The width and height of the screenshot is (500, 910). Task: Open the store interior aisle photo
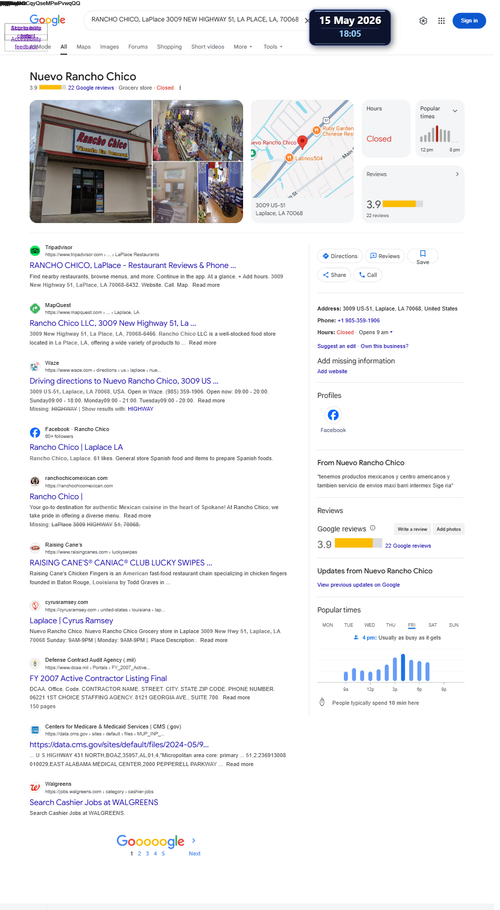click(x=198, y=131)
